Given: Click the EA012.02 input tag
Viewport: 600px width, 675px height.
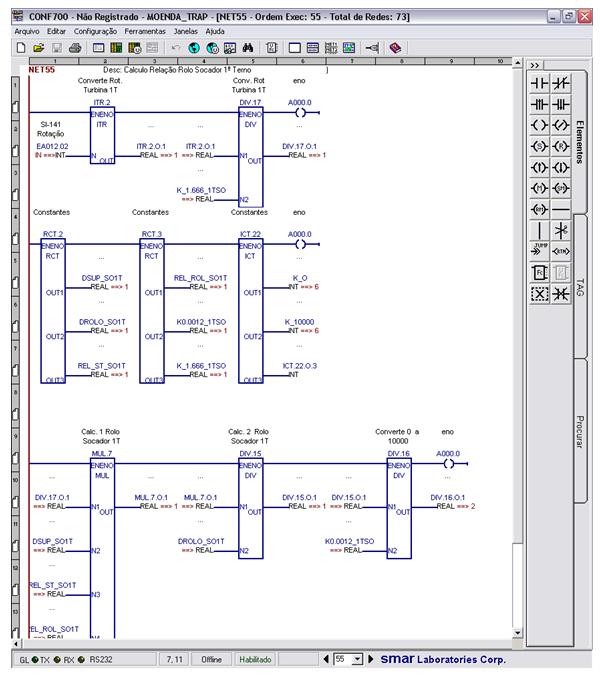Looking at the screenshot, I should 52,146.
